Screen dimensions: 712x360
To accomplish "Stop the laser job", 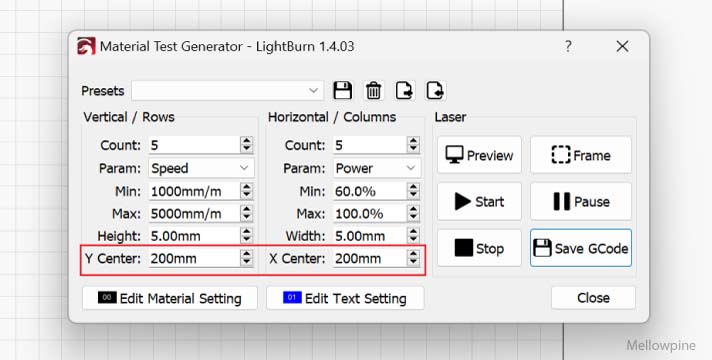I will (480, 248).
